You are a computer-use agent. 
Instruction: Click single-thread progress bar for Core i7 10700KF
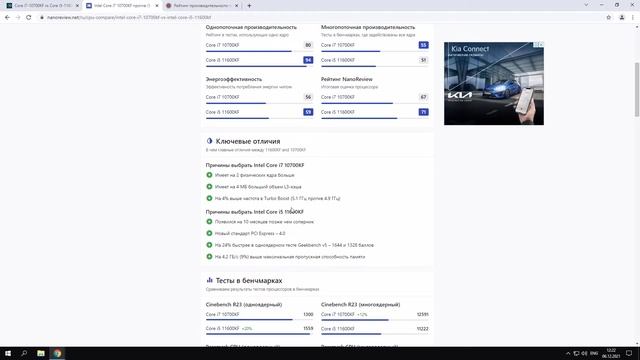(x=259, y=51)
